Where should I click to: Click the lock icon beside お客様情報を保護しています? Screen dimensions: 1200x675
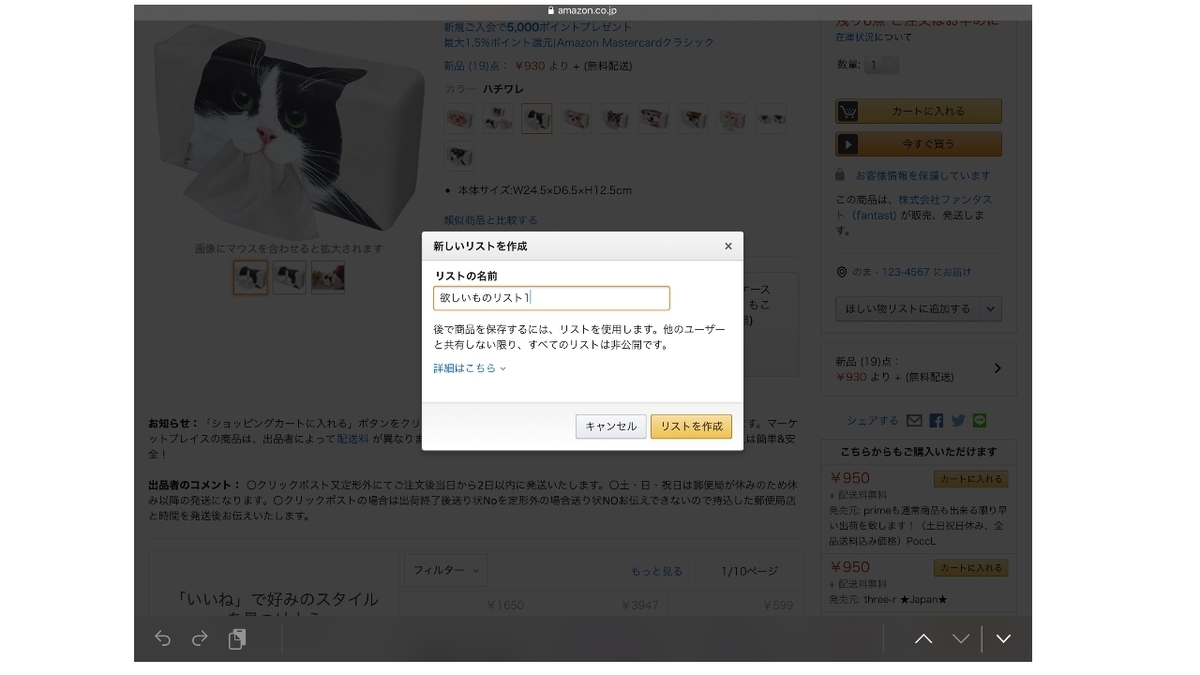(841, 175)
